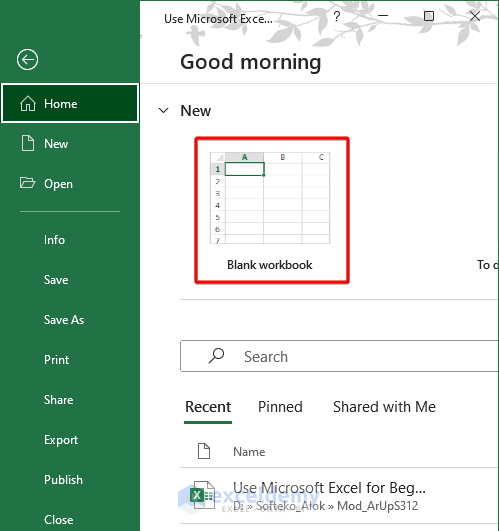The height and width of the screenshot is (531, 499).
Task: Maximize the Excel window
Action: pos(429,16)
